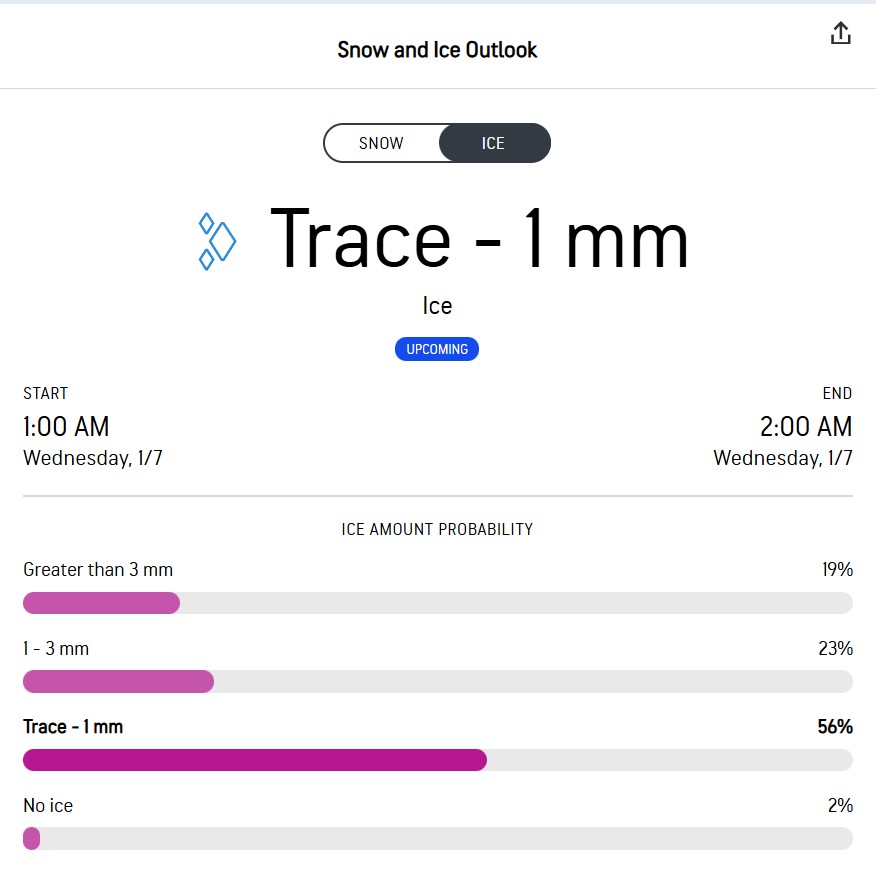Click the Greater than 3 mm label
This screenshot has height=878, width=876.
[x=98, y=569]
